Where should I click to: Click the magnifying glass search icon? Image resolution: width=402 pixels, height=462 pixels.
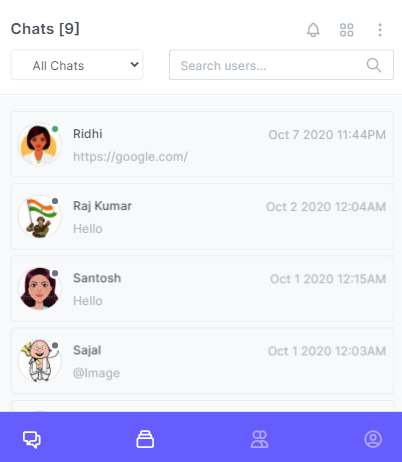pos(374,65)
